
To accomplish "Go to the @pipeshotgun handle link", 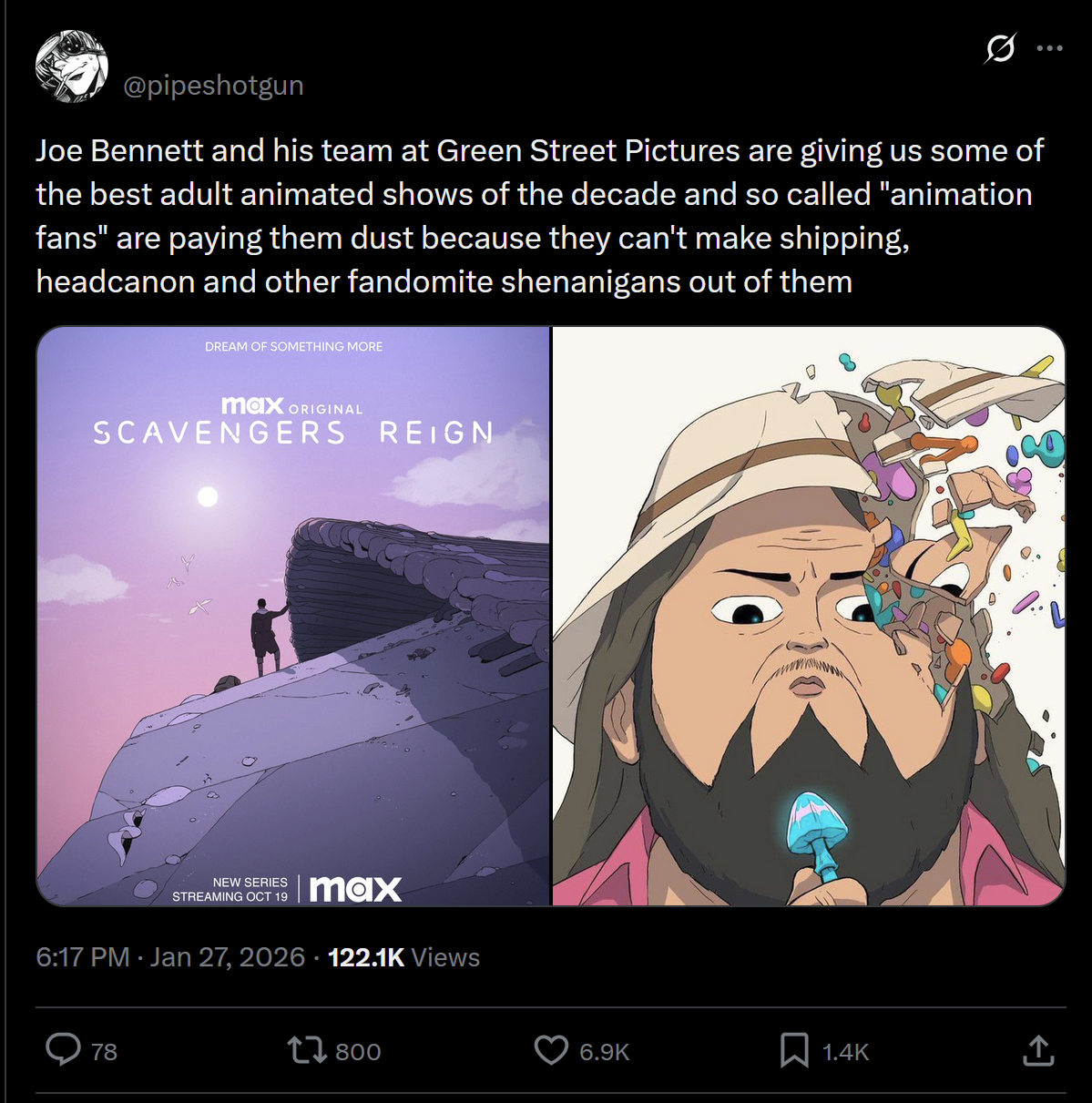I will [x=213, y=85].
